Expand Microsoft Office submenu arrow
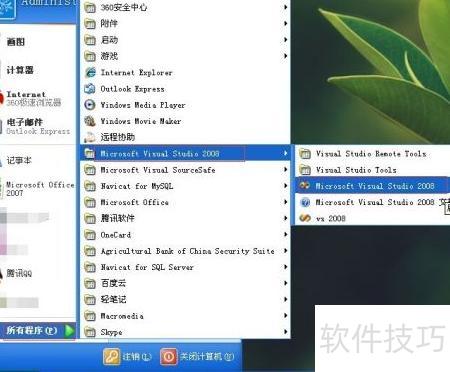 [x=285, y=202]
